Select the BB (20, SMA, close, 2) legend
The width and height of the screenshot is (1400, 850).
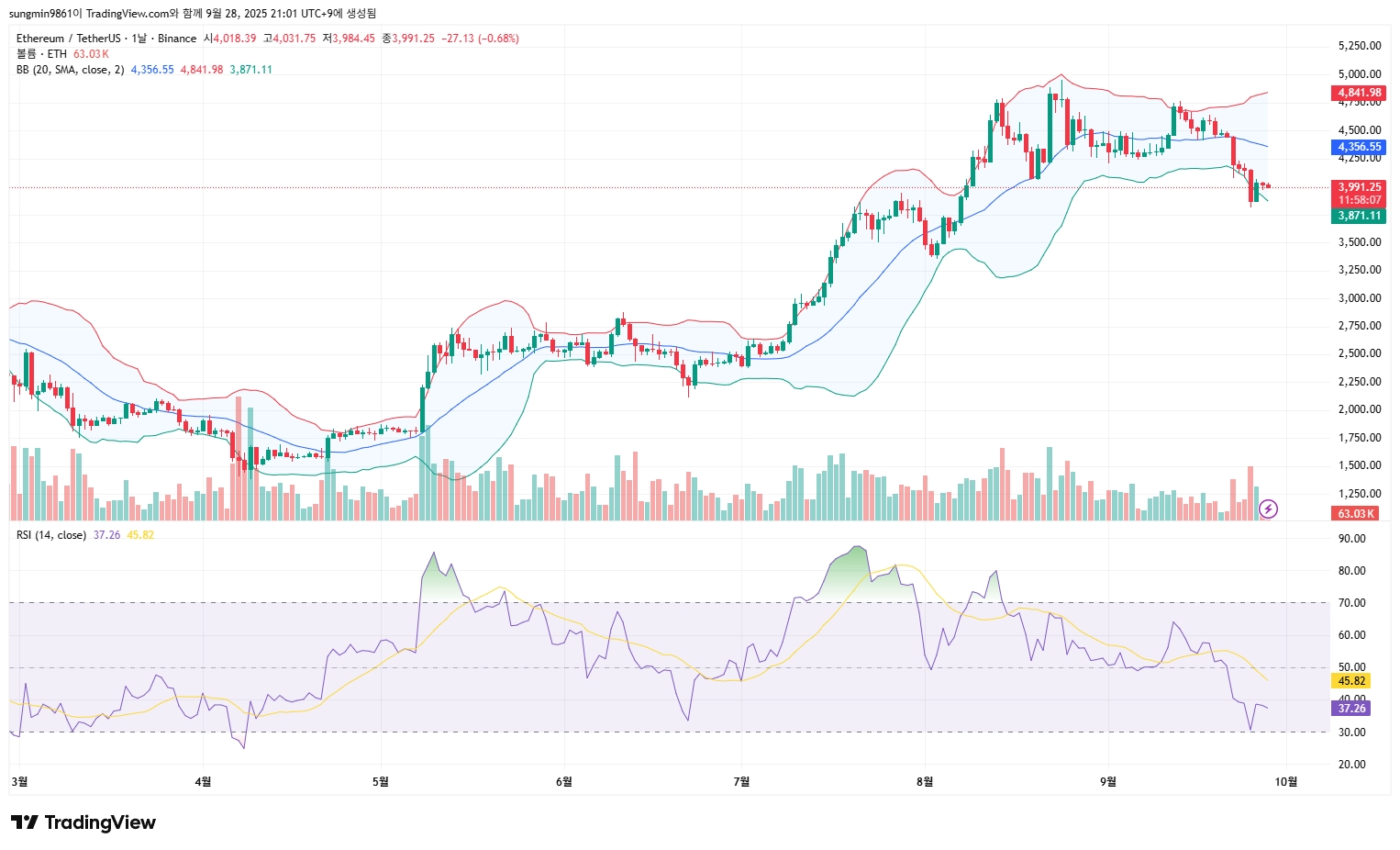[x=70, y=70]
